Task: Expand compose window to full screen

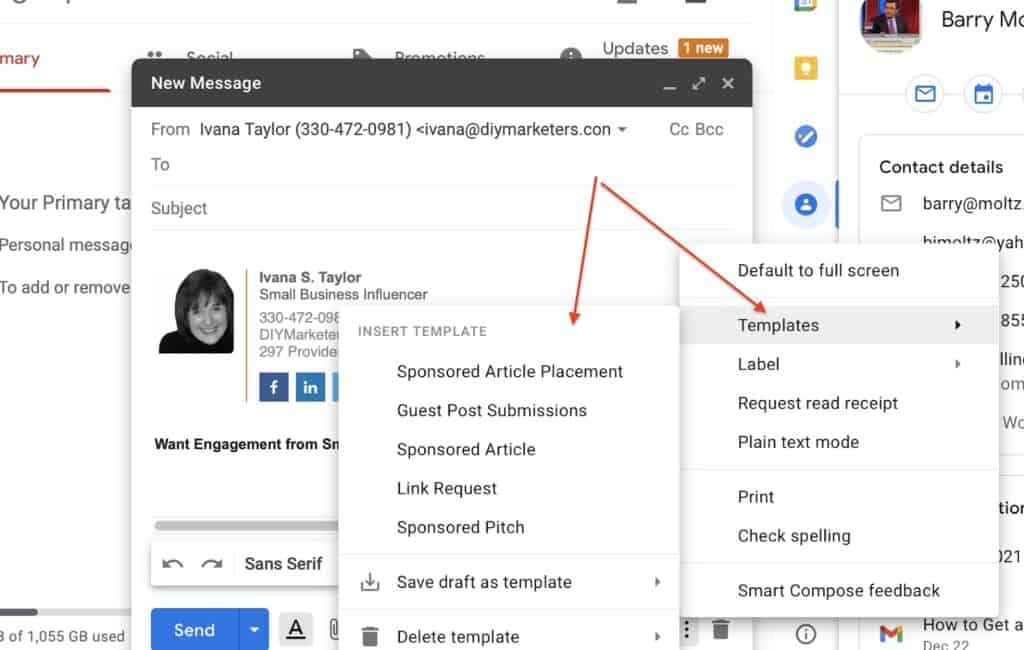Action: pyautogui.click(x=699, y=84)
